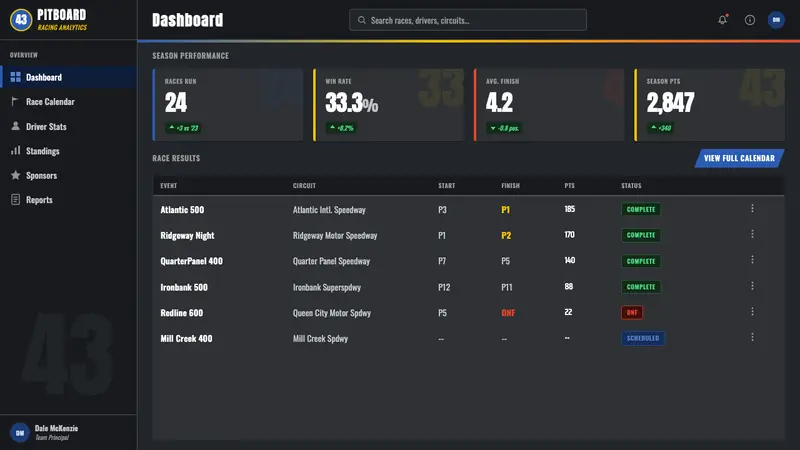Select the Season Pts stat card

(x=710, y=105)
